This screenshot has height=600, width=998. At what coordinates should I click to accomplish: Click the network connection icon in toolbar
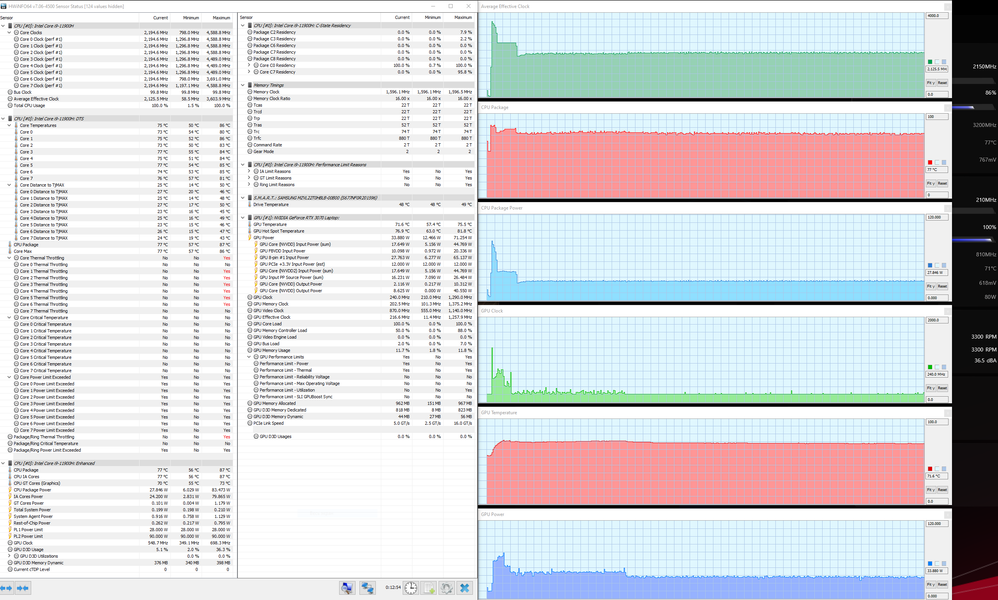368,588
